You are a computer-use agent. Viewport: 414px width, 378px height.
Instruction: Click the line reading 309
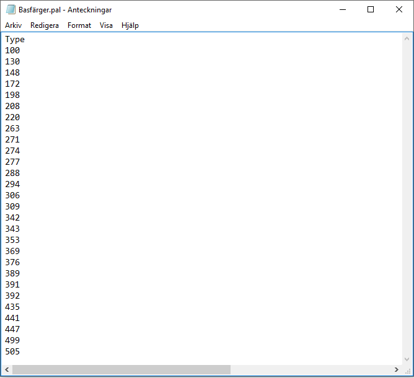click(12, 207)
